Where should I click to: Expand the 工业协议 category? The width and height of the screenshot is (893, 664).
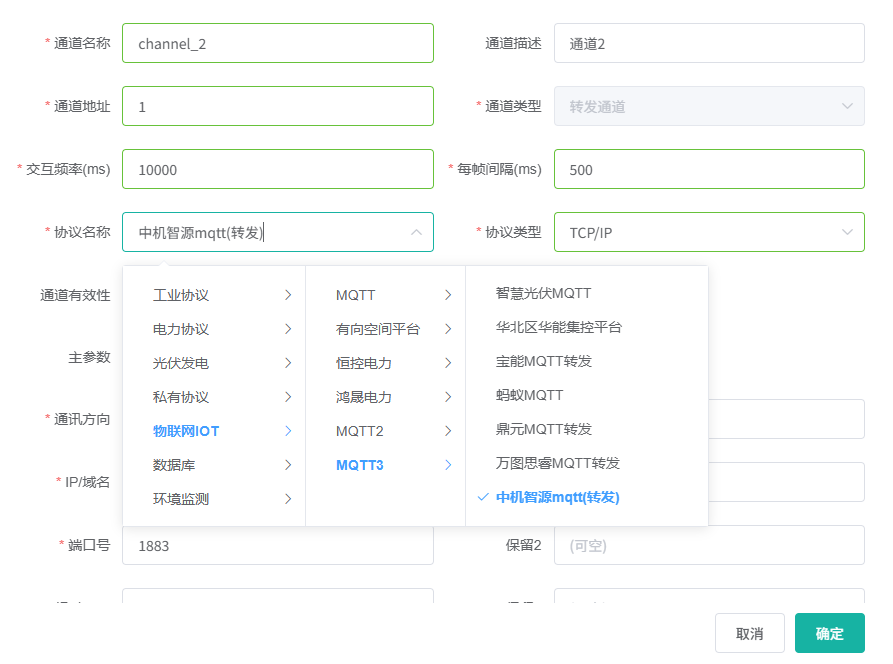[x=213, y=296]
